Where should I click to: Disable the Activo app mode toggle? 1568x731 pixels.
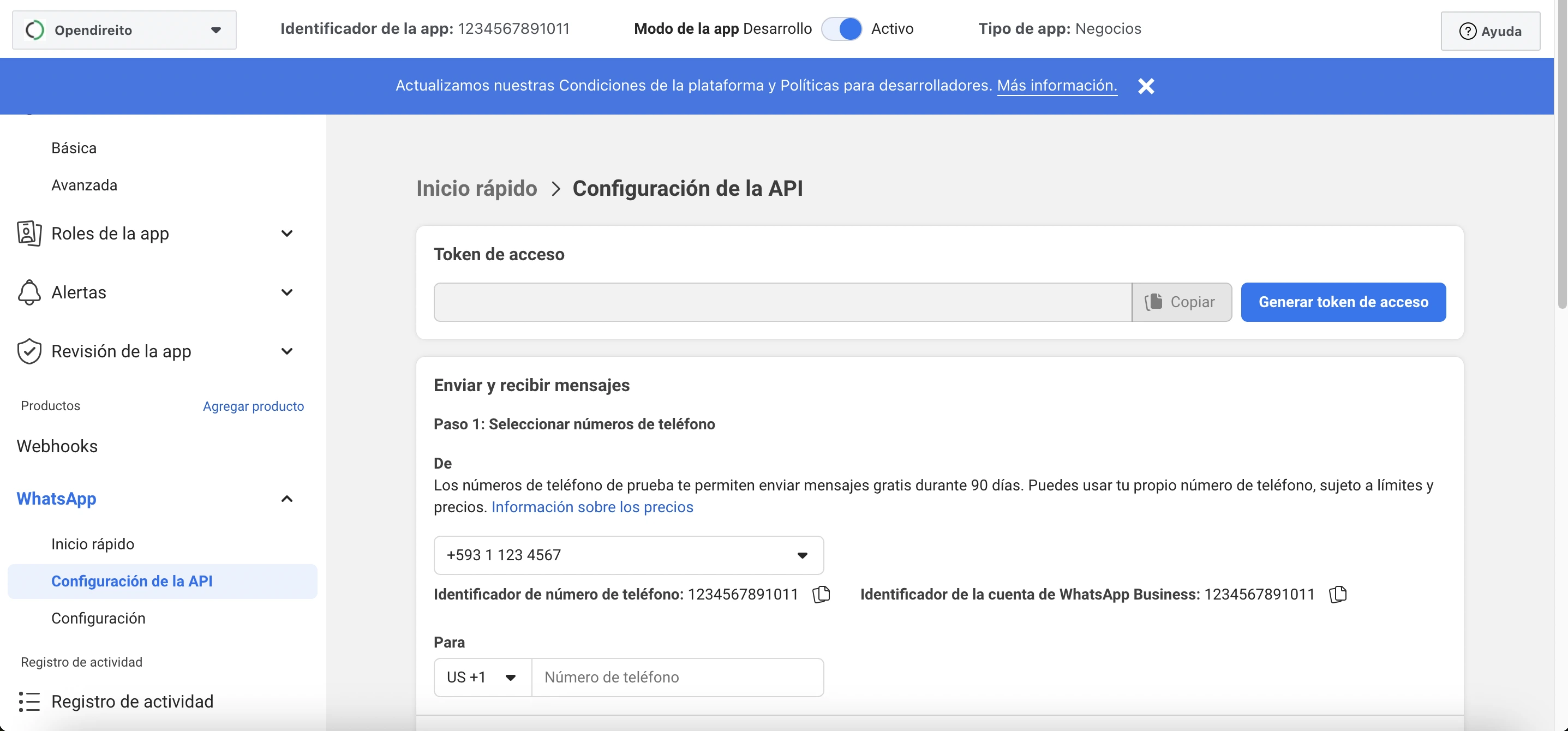842,28
